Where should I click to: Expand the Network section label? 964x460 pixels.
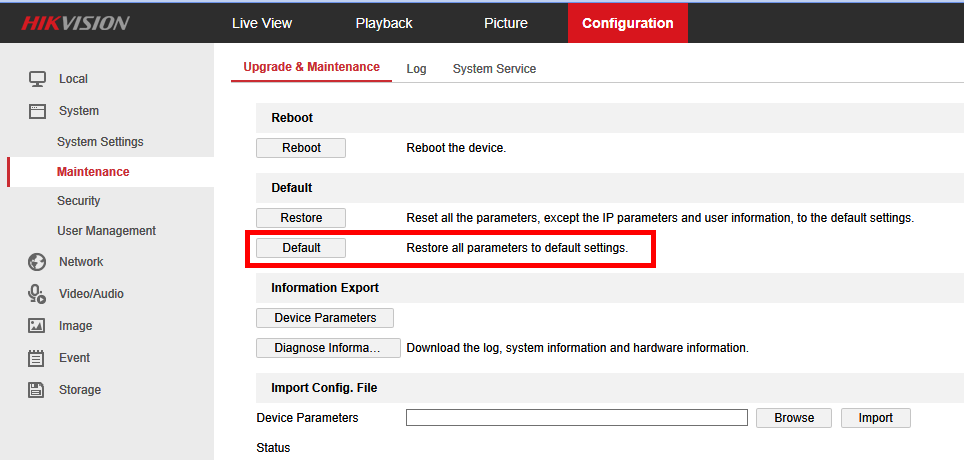pyautogui.click(x=81, y=262)
